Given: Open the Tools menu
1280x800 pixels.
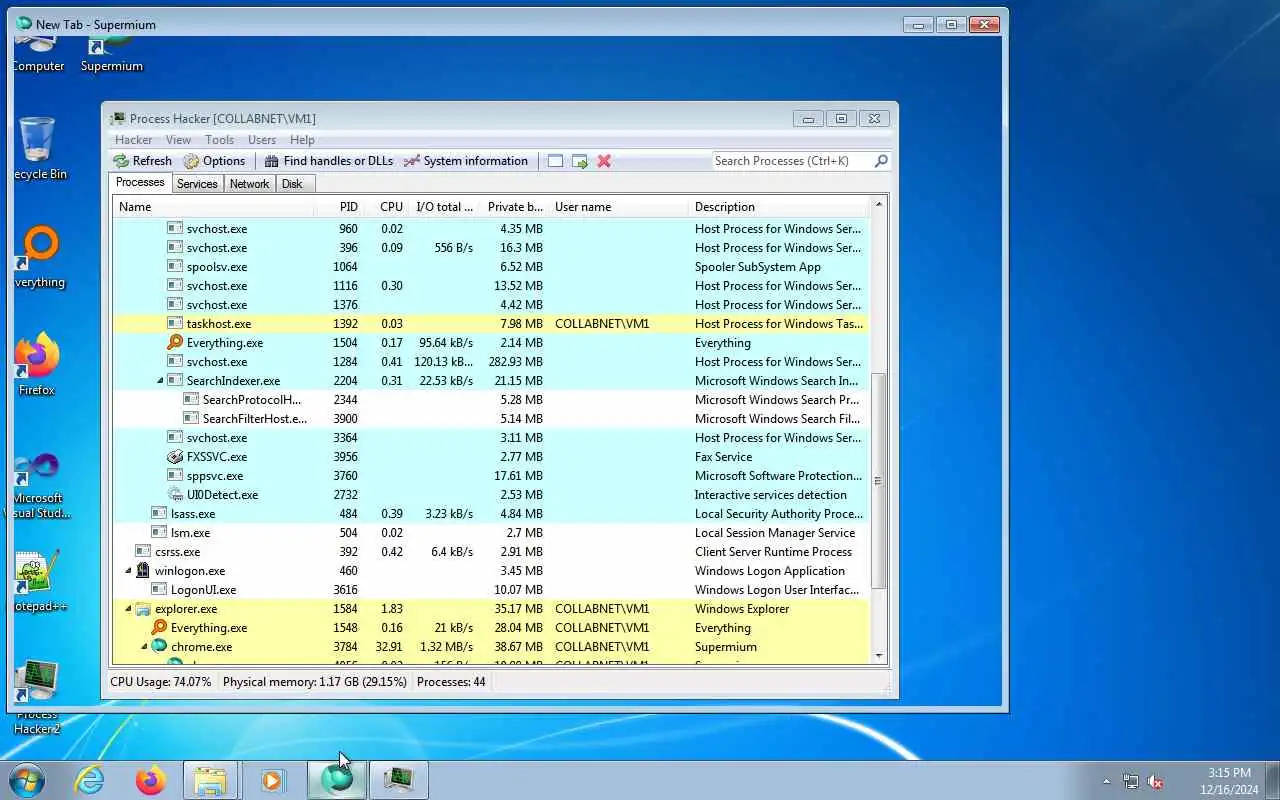Looking at the screenshot, I should click(x=219, y=140).
